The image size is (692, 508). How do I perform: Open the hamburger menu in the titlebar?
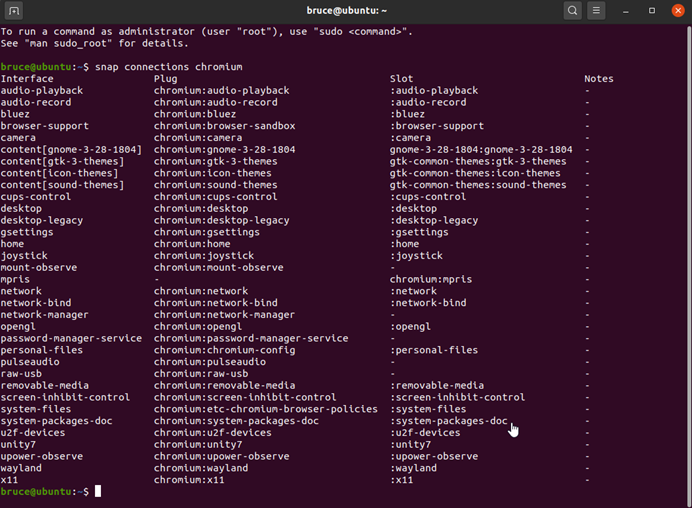[x=596, y=11]
